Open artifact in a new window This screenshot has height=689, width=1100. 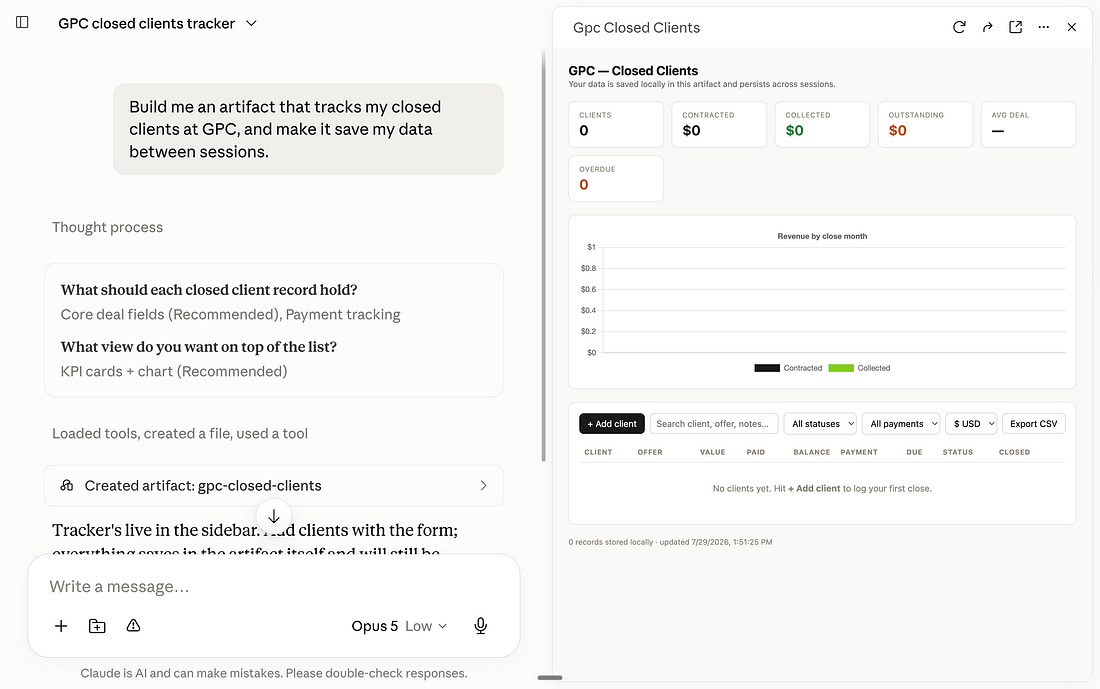(1015, 27)
